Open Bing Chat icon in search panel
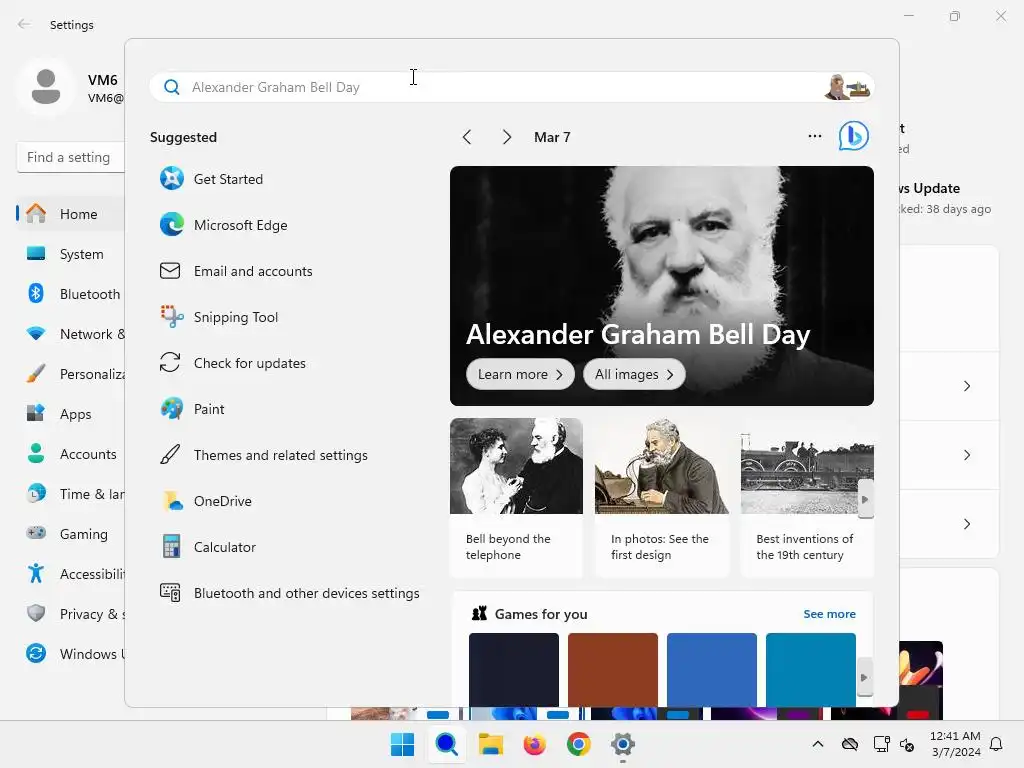 [854, 136]
